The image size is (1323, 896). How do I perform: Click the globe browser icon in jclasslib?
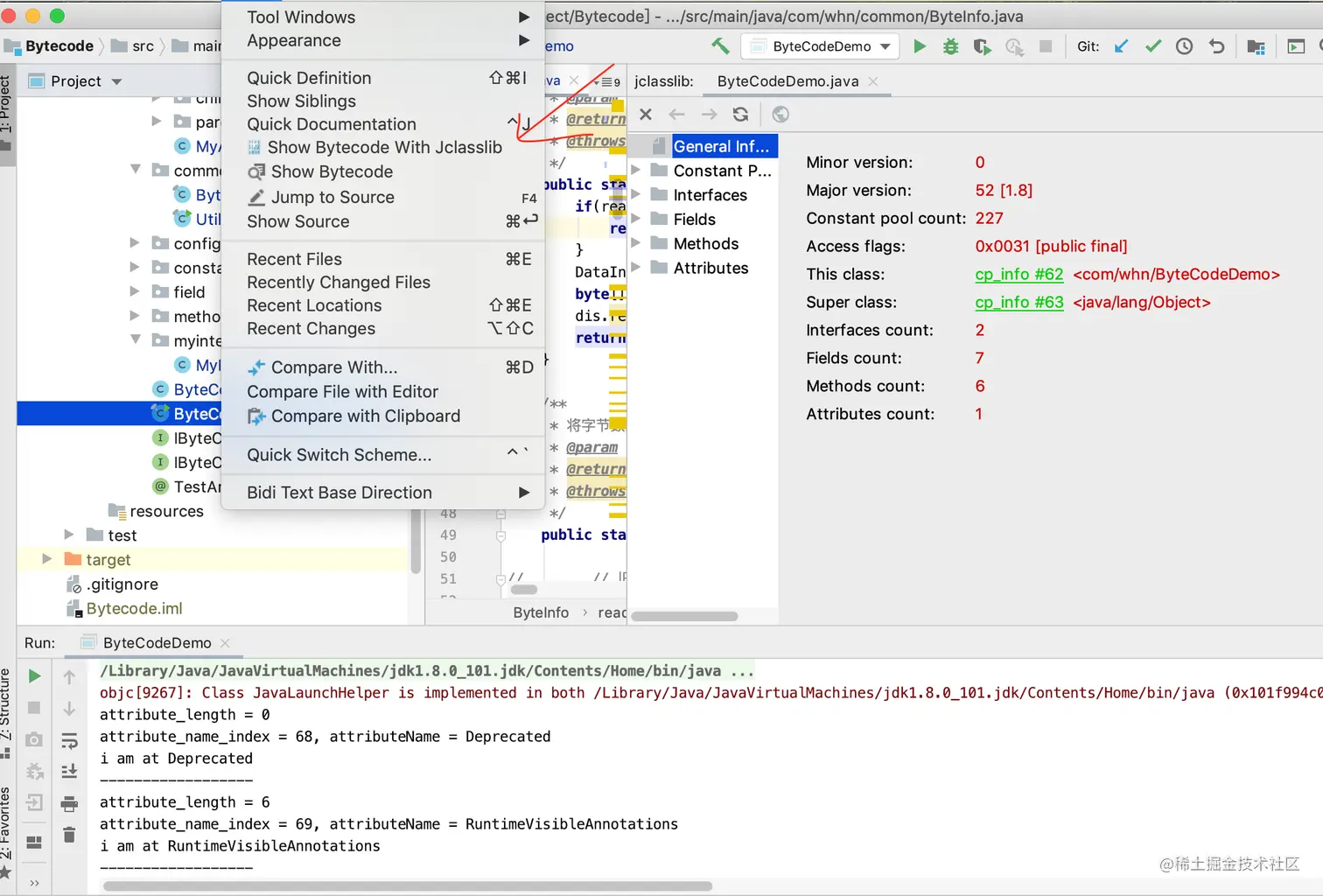(x=780, y=115)
